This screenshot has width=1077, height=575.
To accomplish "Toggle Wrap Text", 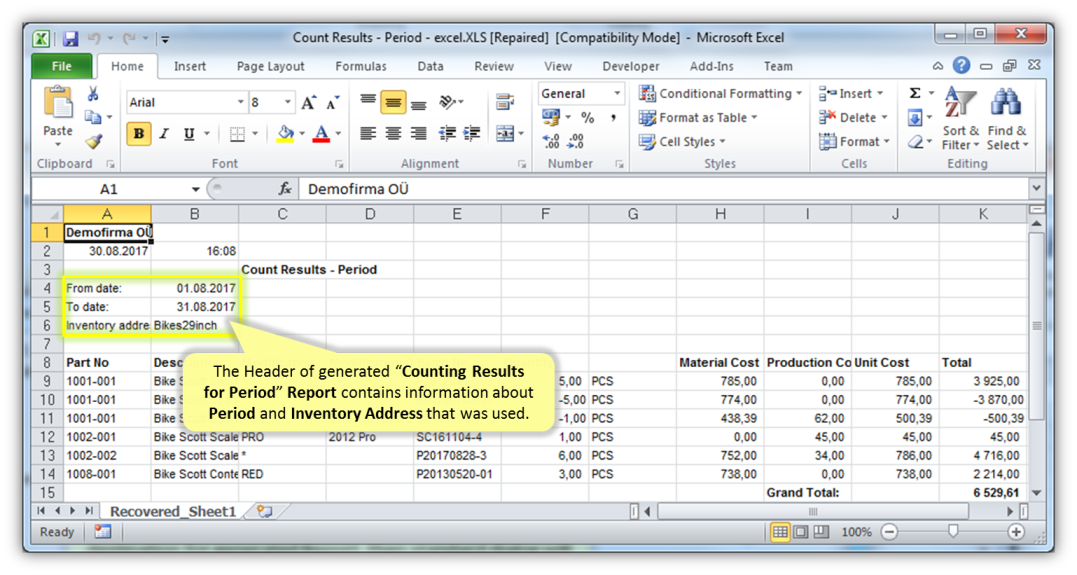I will point(505,102).
